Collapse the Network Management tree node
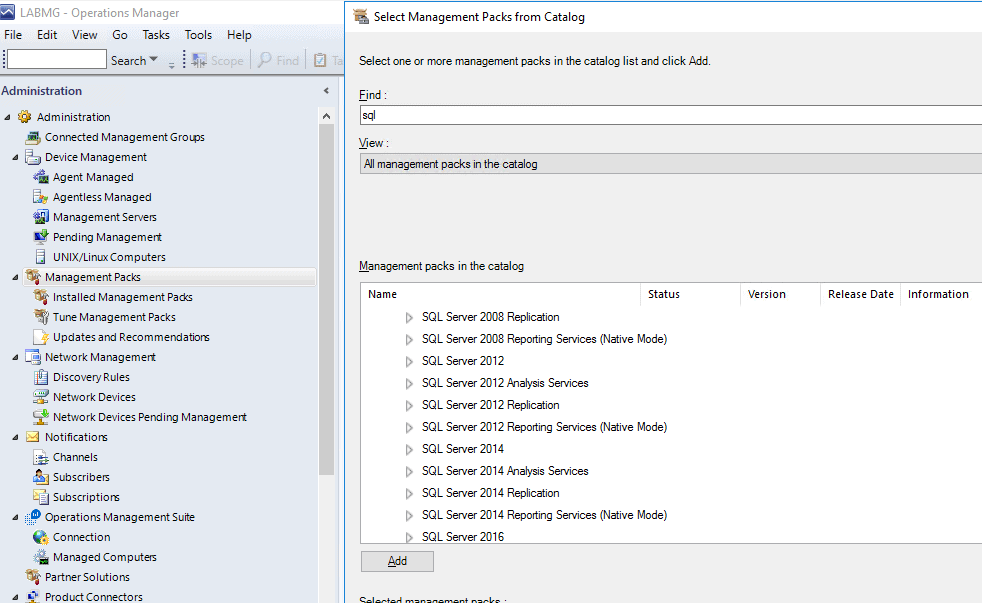 [16, 357]
